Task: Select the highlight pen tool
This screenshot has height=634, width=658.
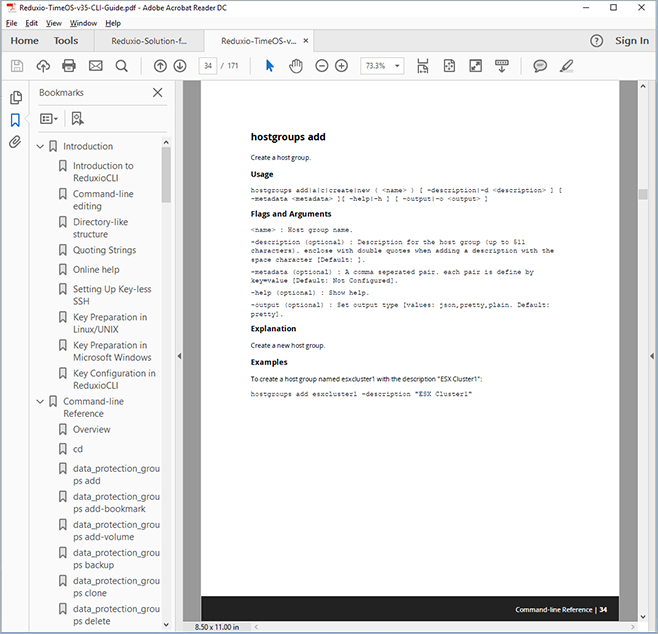Action: click(x=566, y=66)
